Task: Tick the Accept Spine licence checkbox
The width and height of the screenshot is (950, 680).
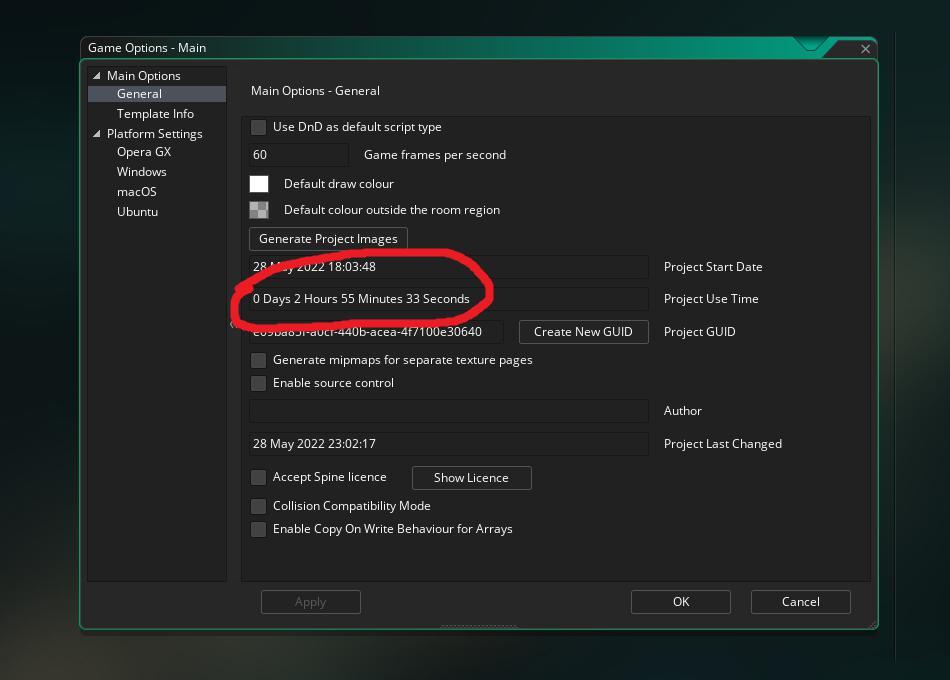Action: click(259, 477)
